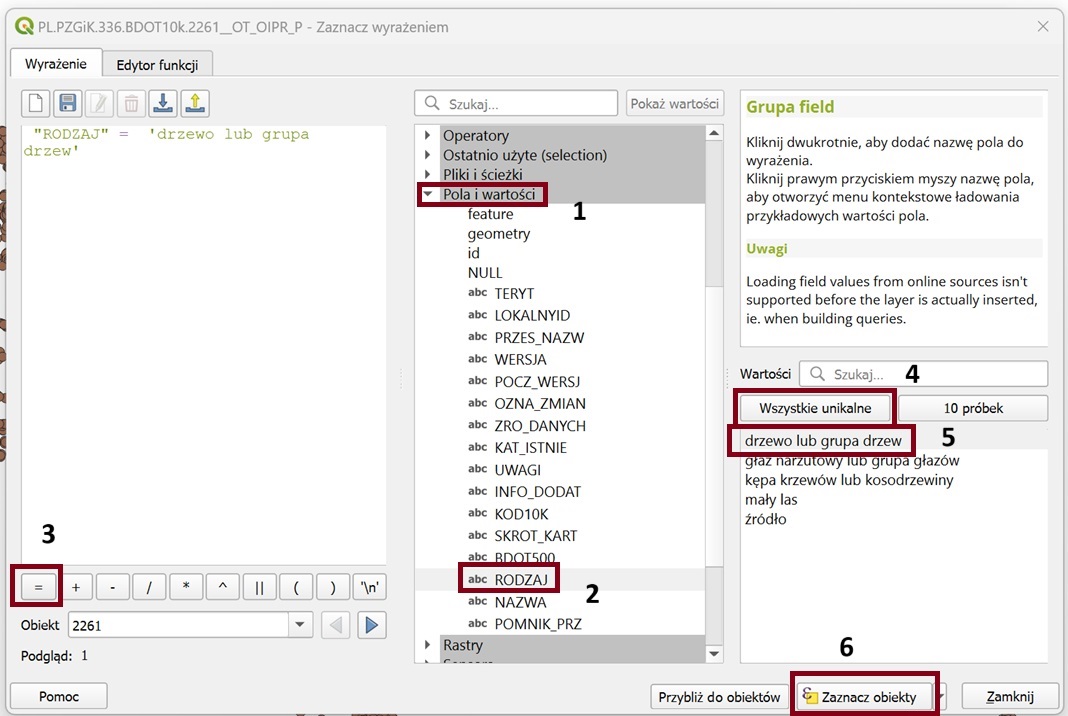This screenshot has height=716, width=1068.
Task: Insert the newline '\n' operator
Action: 370,587
